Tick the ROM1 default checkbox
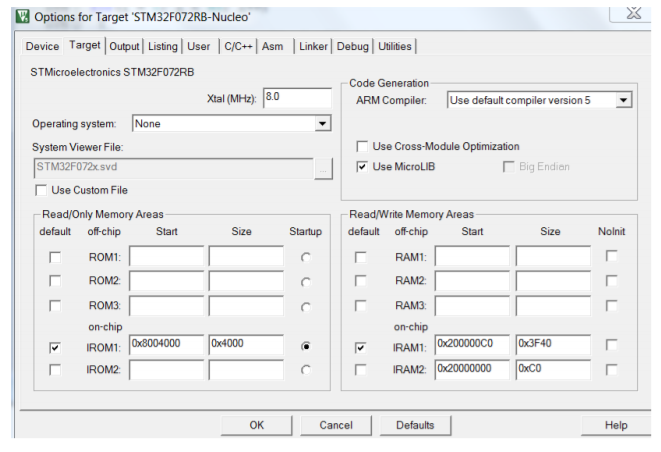 55,257
